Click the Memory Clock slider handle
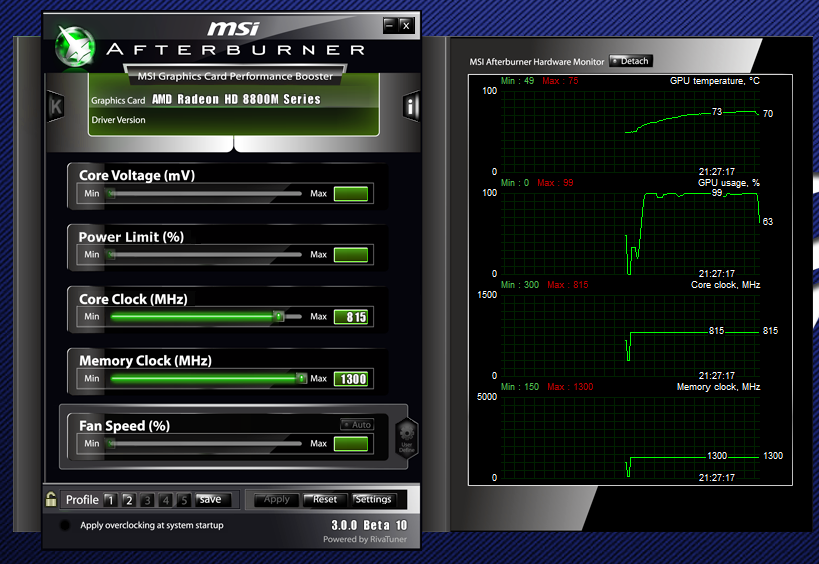Viewport: 819px width, 564px height. [301, 378]
